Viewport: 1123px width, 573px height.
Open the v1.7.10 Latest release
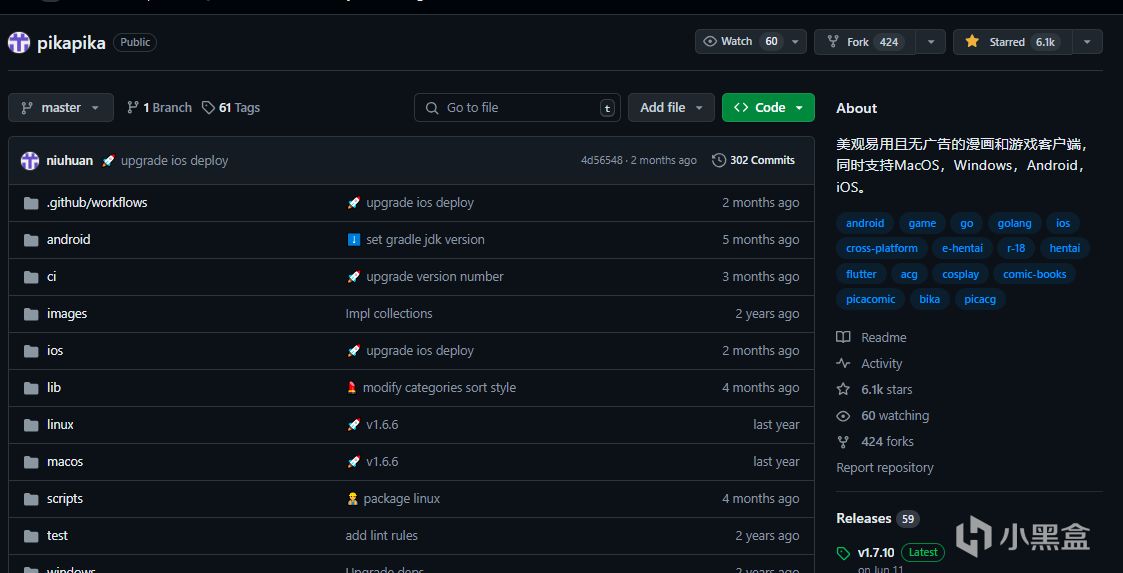(877, 552)
